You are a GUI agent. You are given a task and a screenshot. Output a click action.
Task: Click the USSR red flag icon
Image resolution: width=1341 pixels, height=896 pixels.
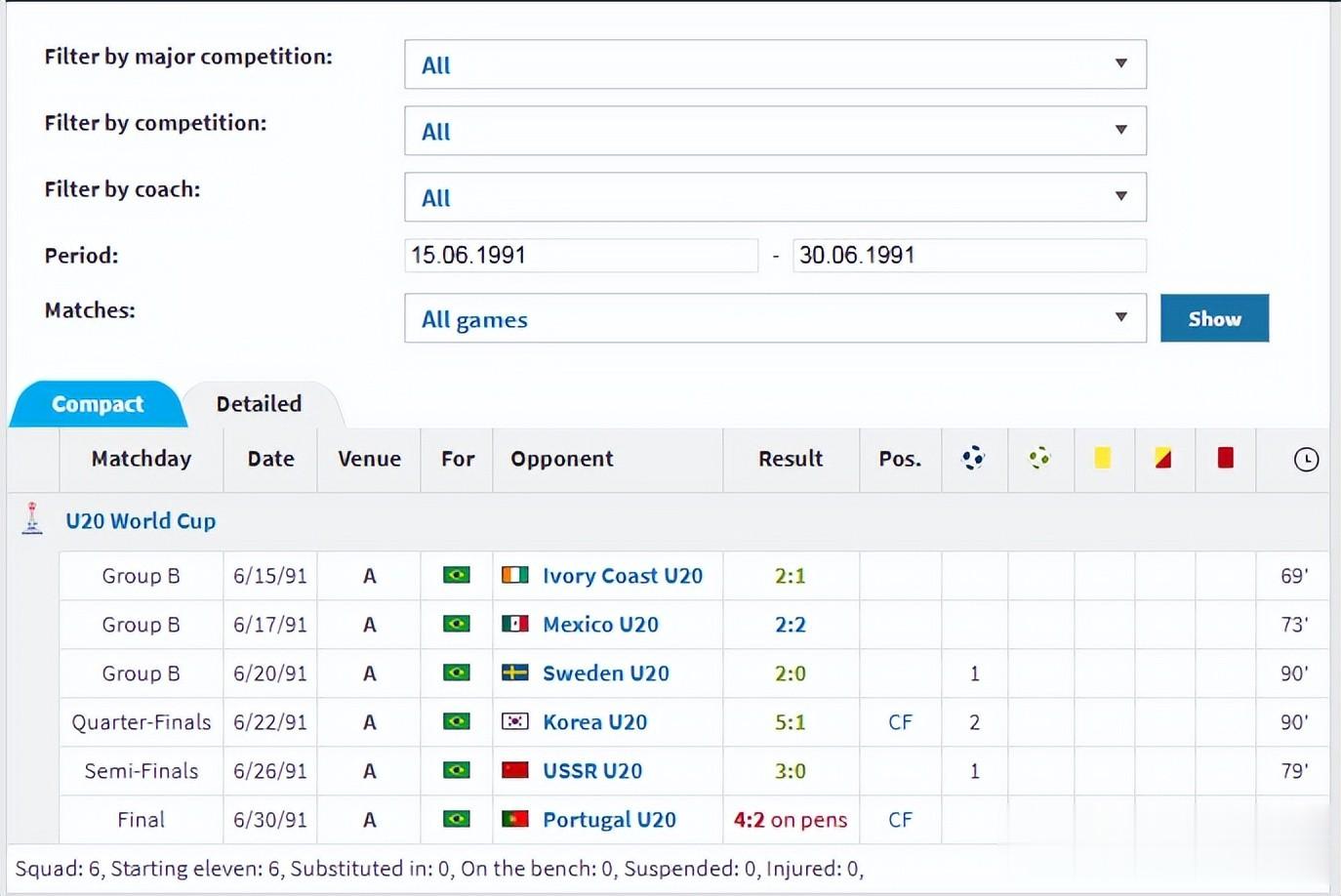(x=515, y=770)
